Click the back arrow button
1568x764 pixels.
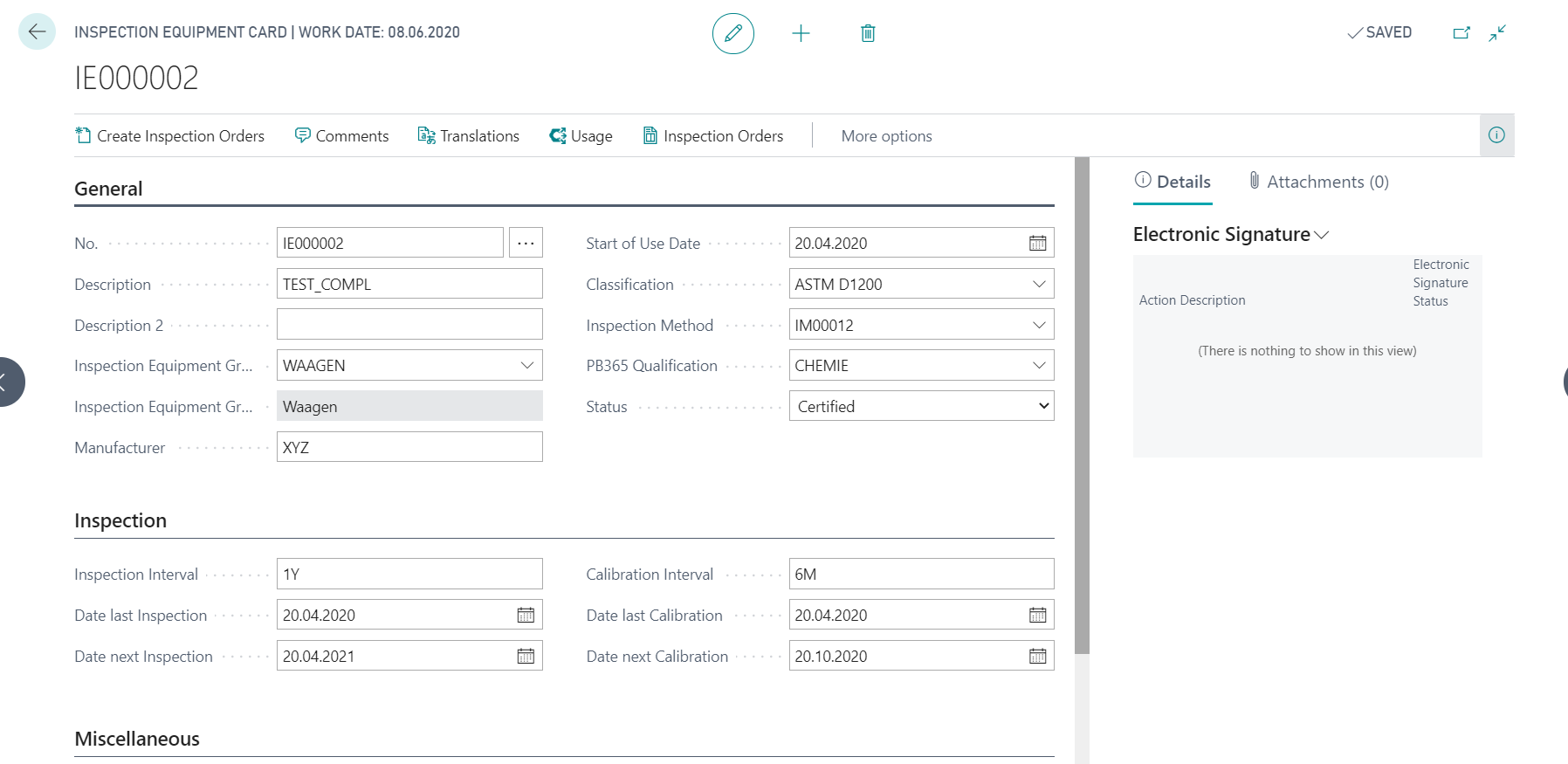[x=37, y=32]
